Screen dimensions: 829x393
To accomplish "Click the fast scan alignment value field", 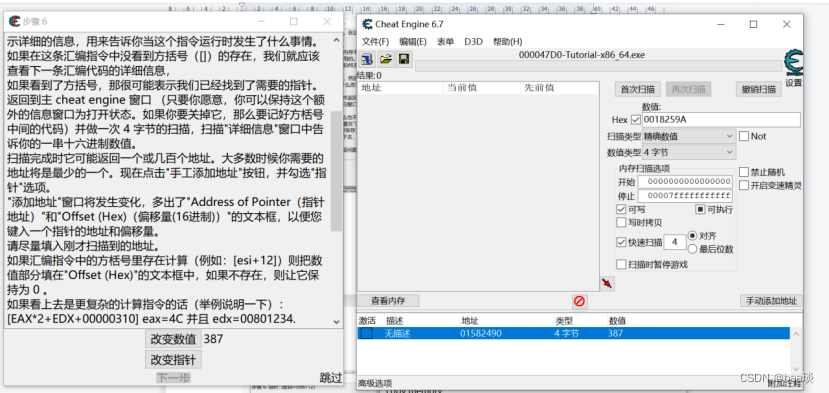I will 674,242.
